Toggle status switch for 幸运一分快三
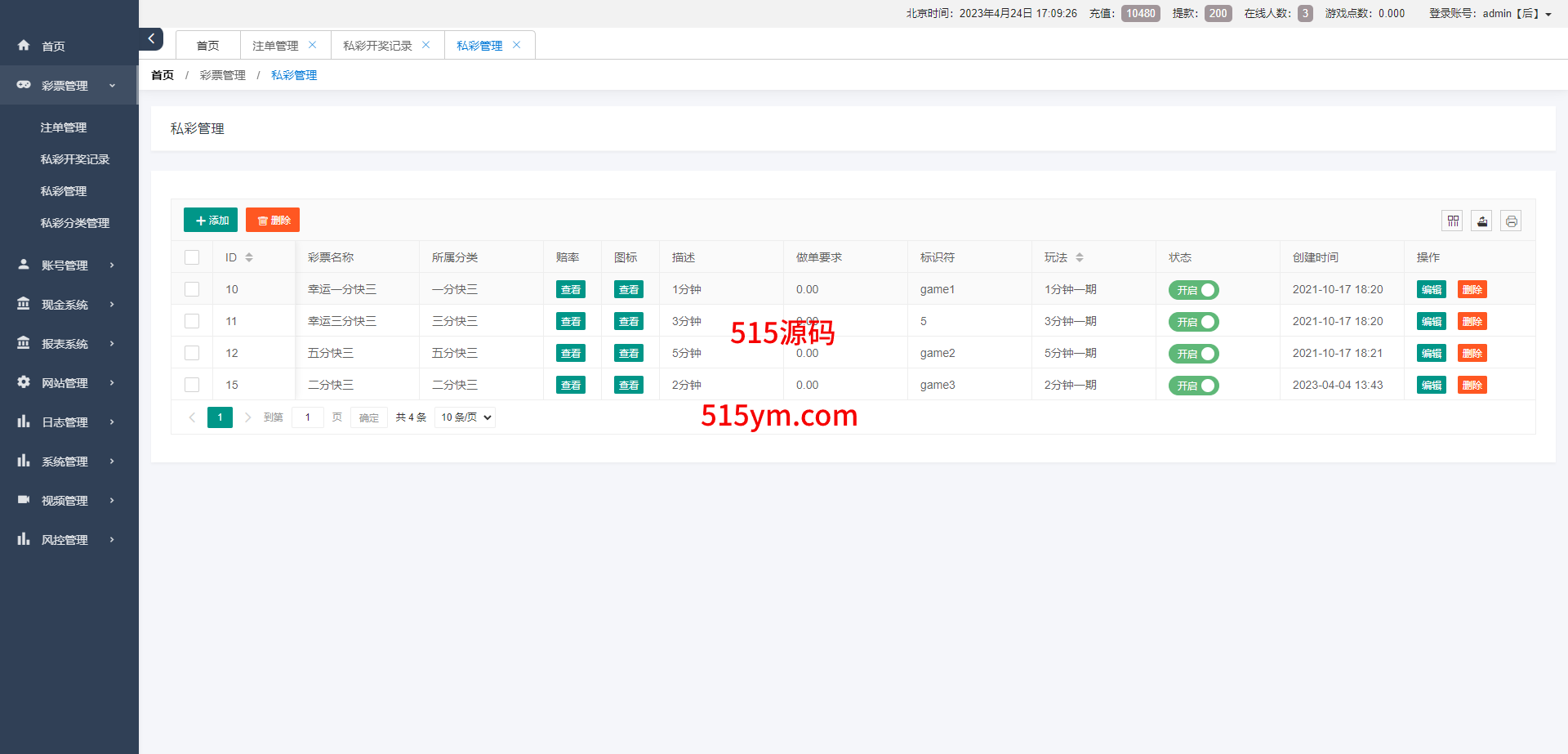 [x=1193, y=290]
